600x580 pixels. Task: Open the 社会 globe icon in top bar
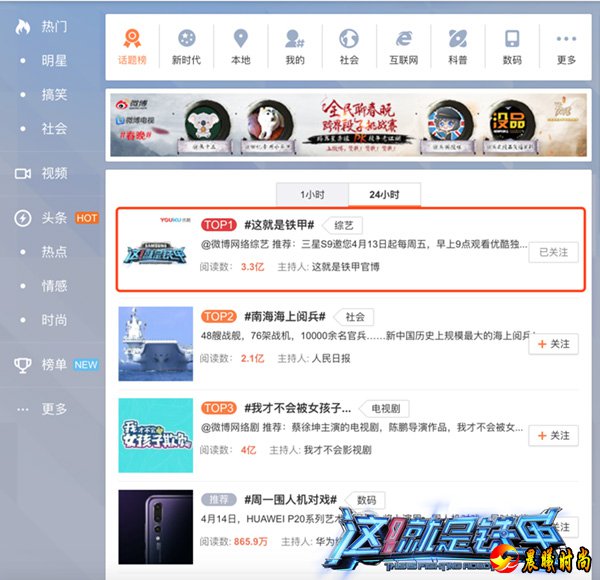click(349, 38)
